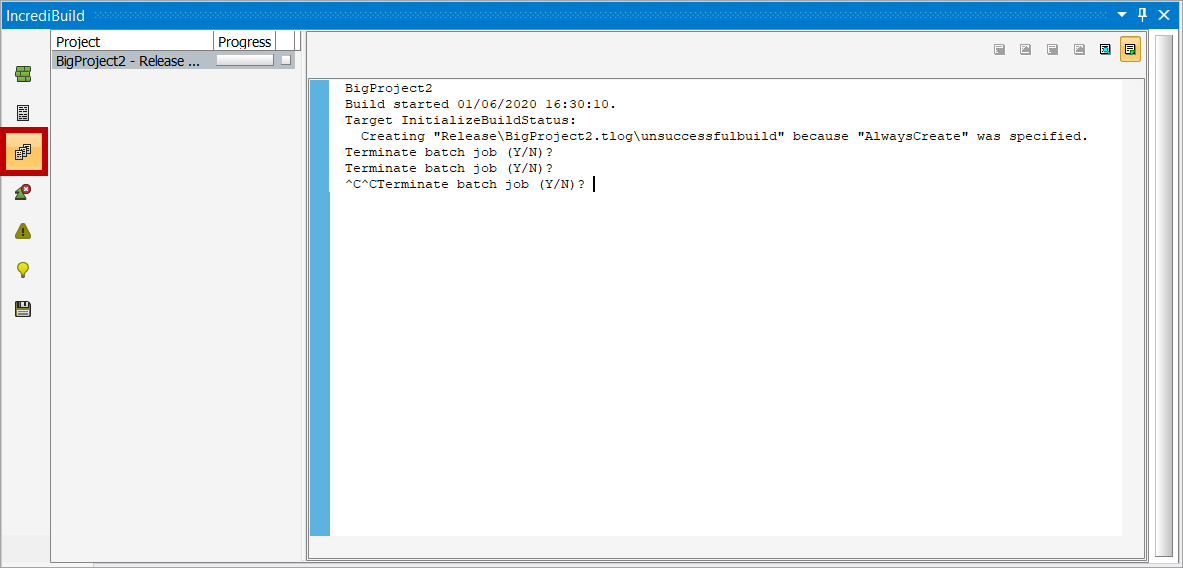Open the IncrediBuild window position dropdown arrow
Screen dimensions: 1183x568
(1122, 15)
